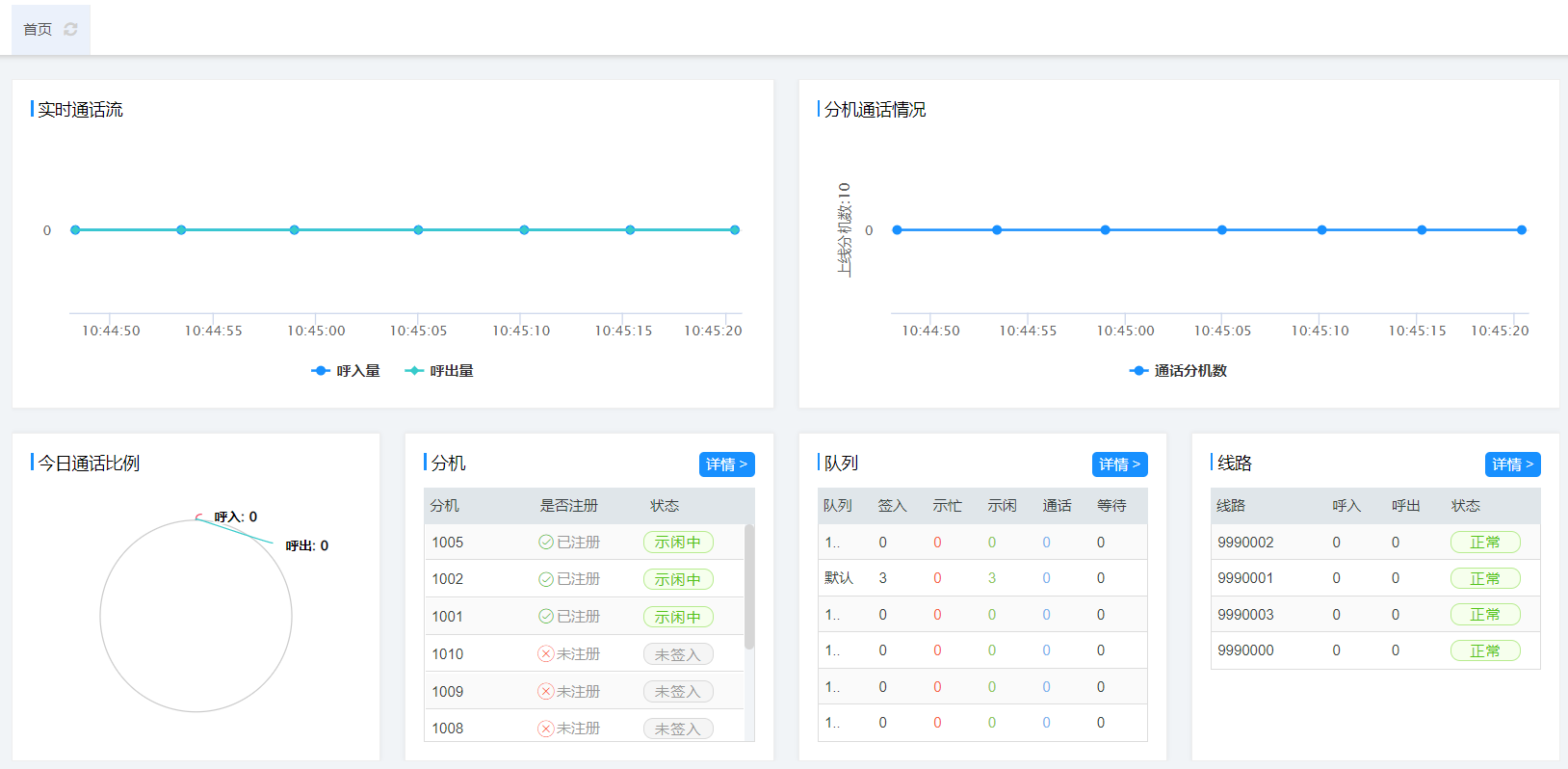Screen dimensions: 1568x769
Task: Select extension number 1009 cell
Action: 448,692
